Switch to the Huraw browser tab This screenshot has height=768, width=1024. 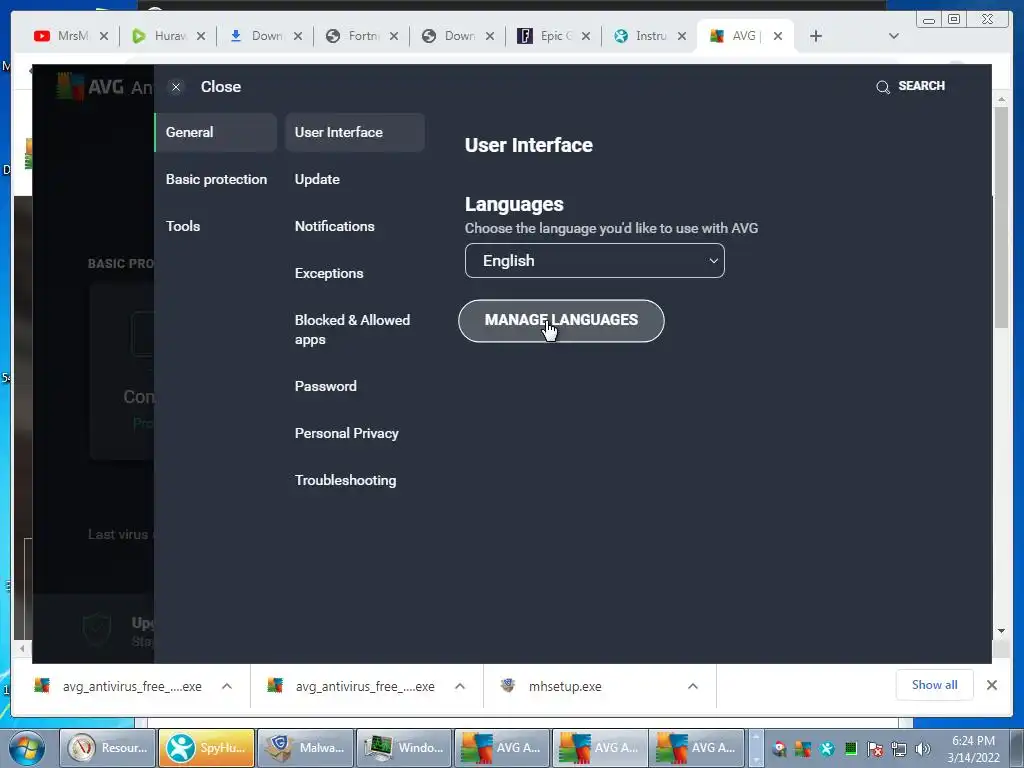pyautogui.click(x=160, y=36)
